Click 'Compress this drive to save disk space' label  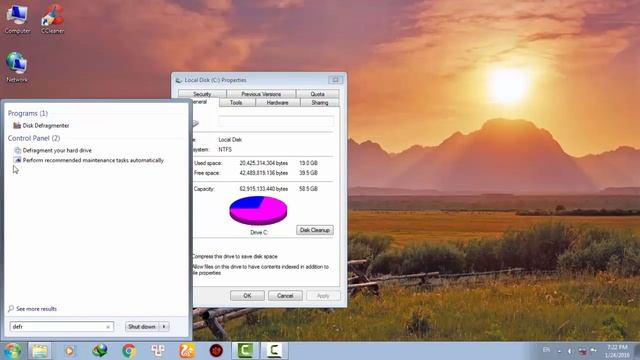coord(235,256)
